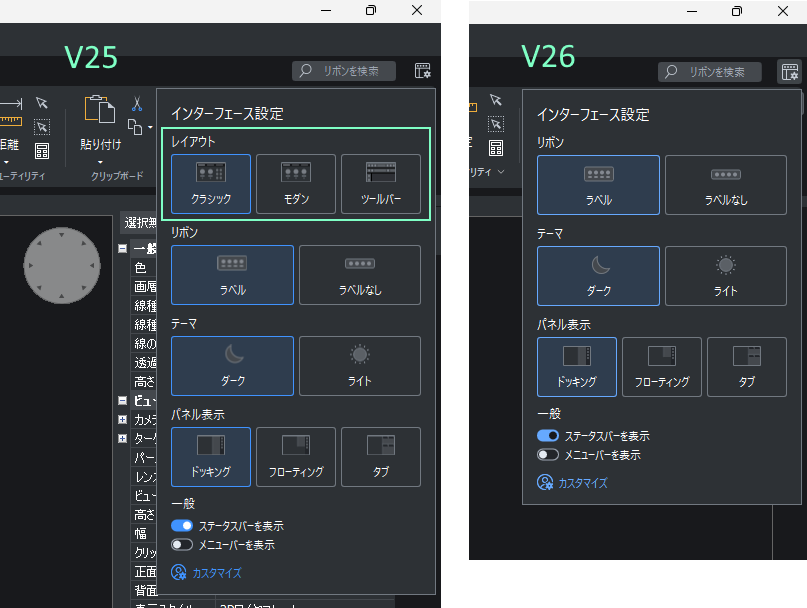The image size is (807, 608).
Task: Turn on メニューバーを表示 in V26
Action: (x=547, y=454)
